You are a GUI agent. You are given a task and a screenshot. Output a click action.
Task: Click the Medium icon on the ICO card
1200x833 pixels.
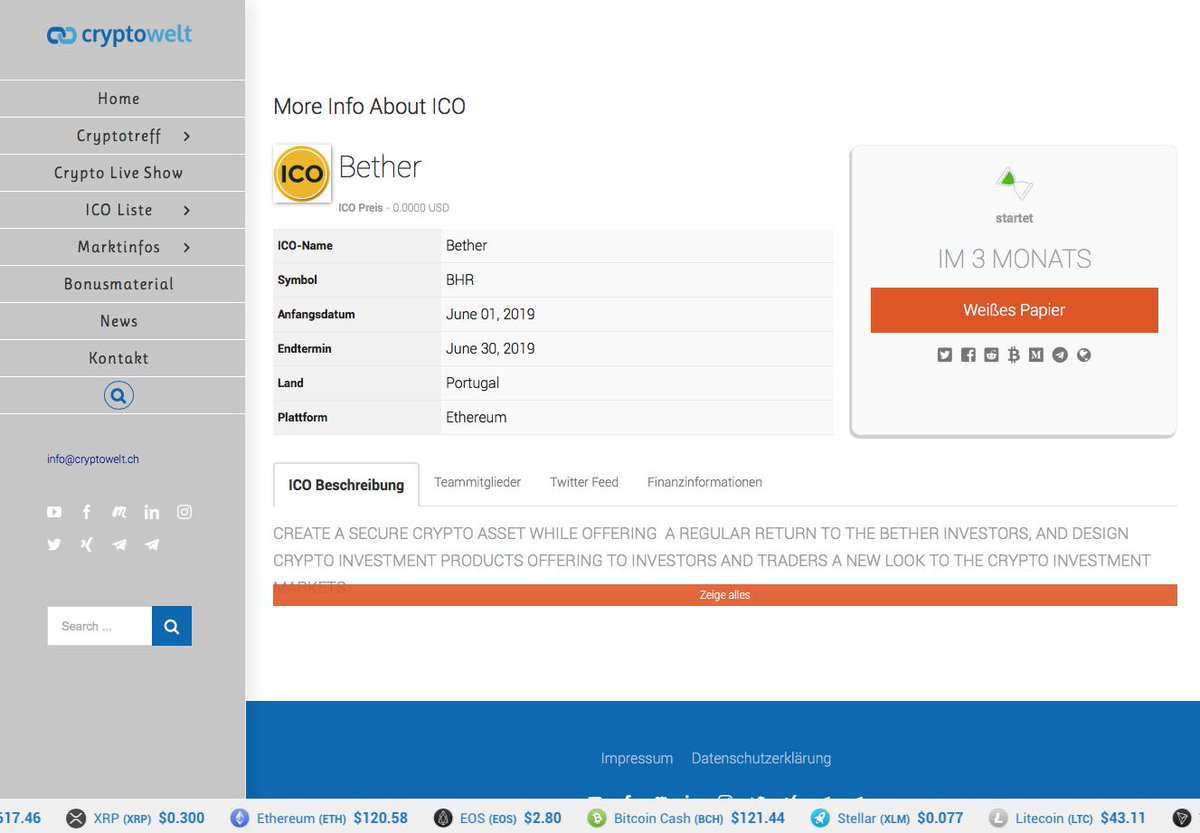click(x=1036, y=355)
